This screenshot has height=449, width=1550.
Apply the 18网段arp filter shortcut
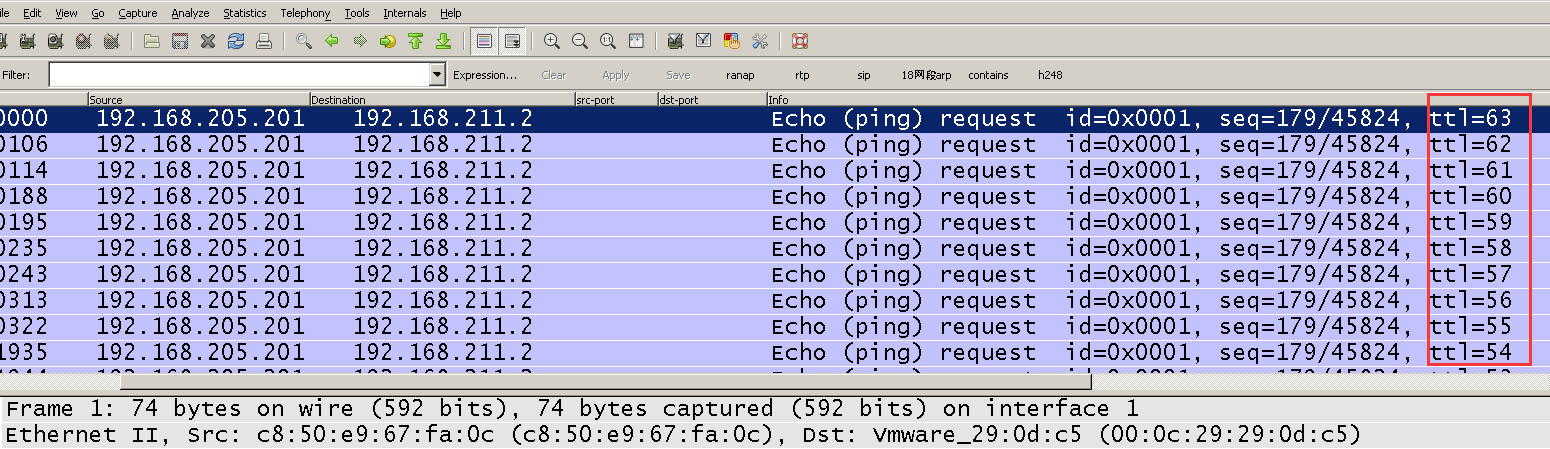tap(926, 75)
